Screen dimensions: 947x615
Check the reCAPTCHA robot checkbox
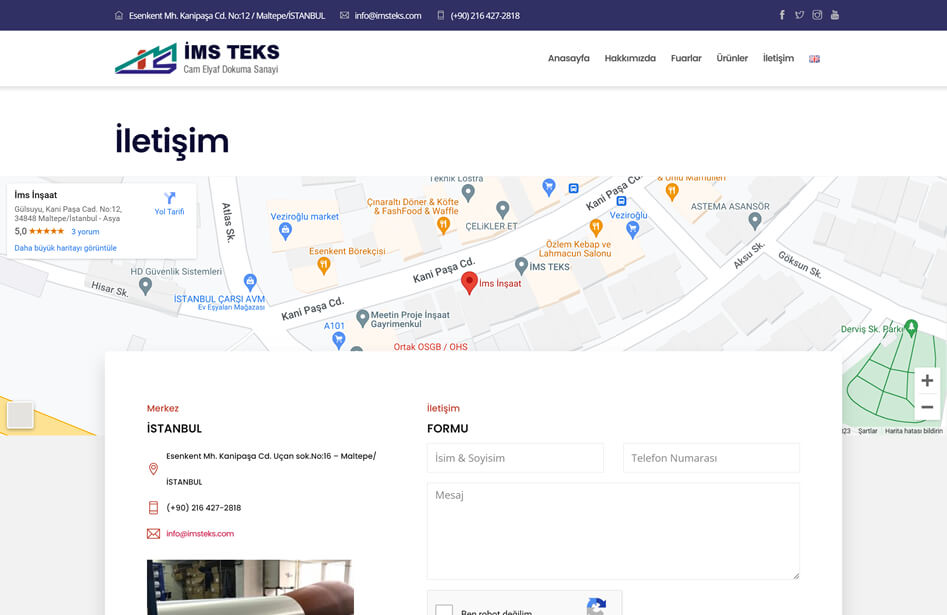[444, 610]
